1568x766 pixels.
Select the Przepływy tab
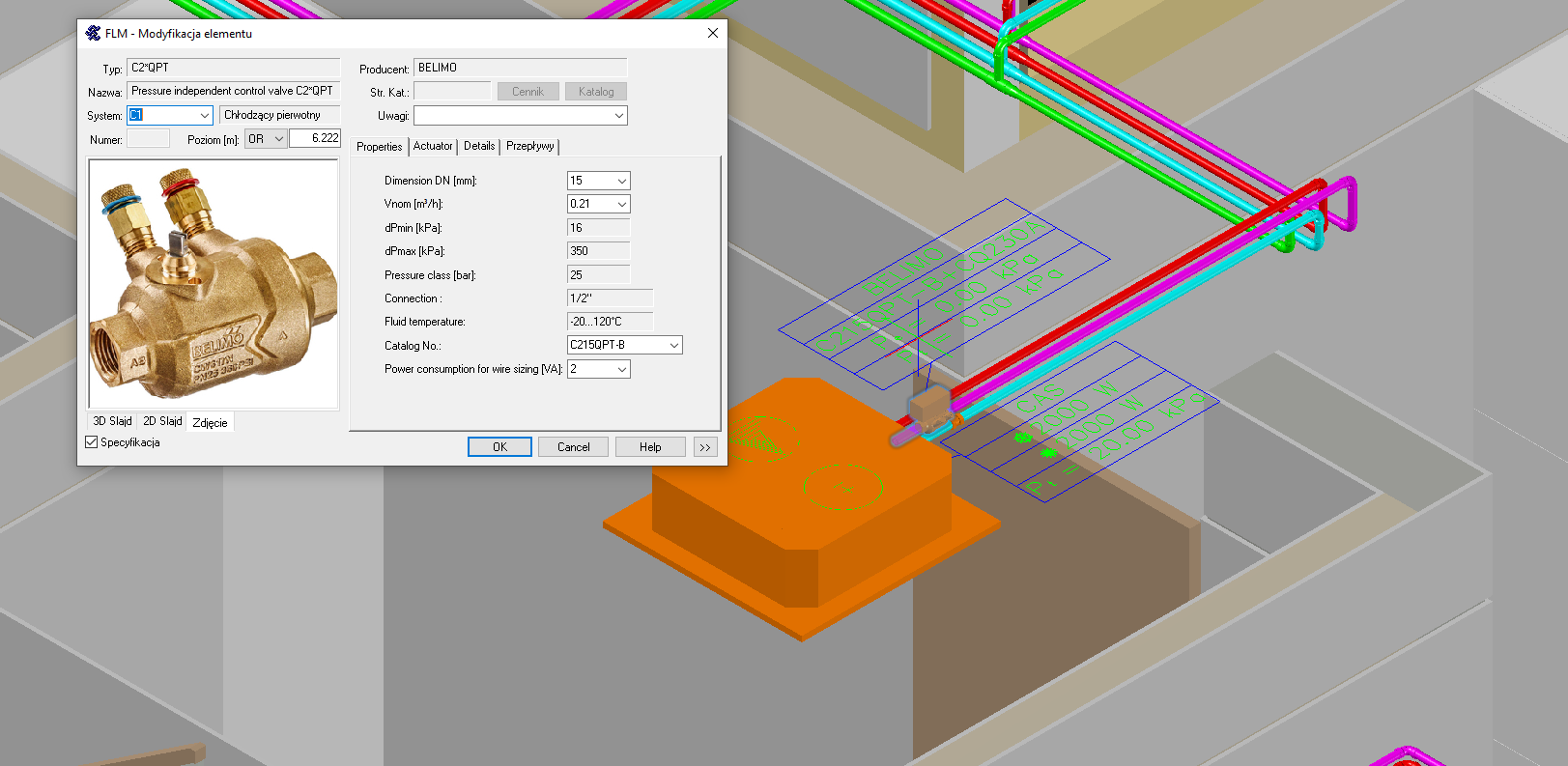(x=529, y=146)
